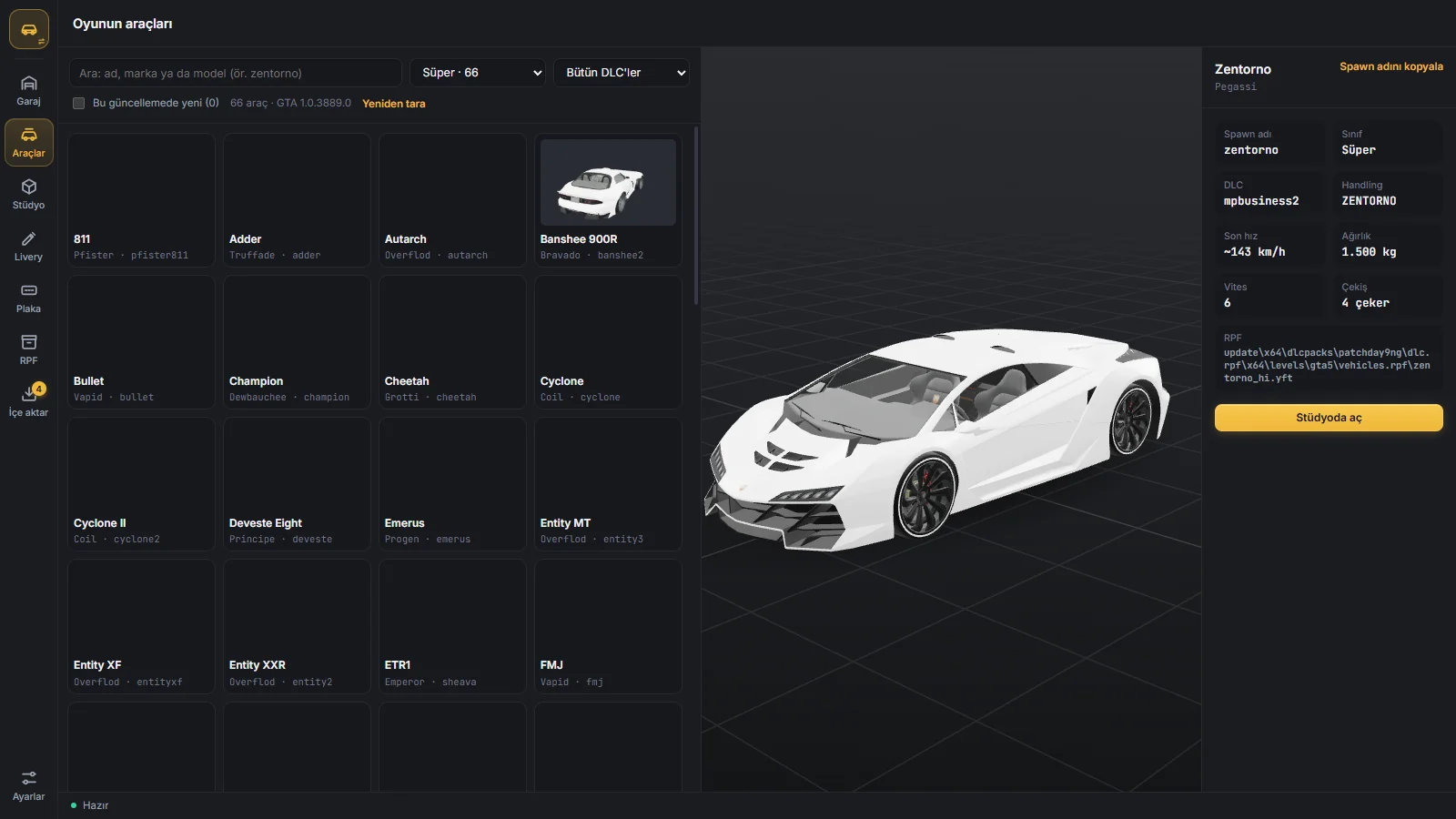Pick the ETR1 Emperor card
Screen dimensions: 1456x819
pos(452,626)
